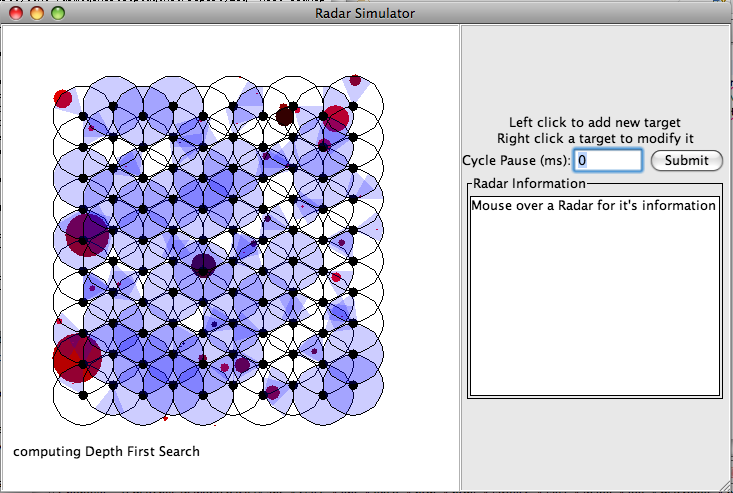This screenshot has width=733, height=493.
Task: Click the red target at top-left corner
Action: [63, 98]
